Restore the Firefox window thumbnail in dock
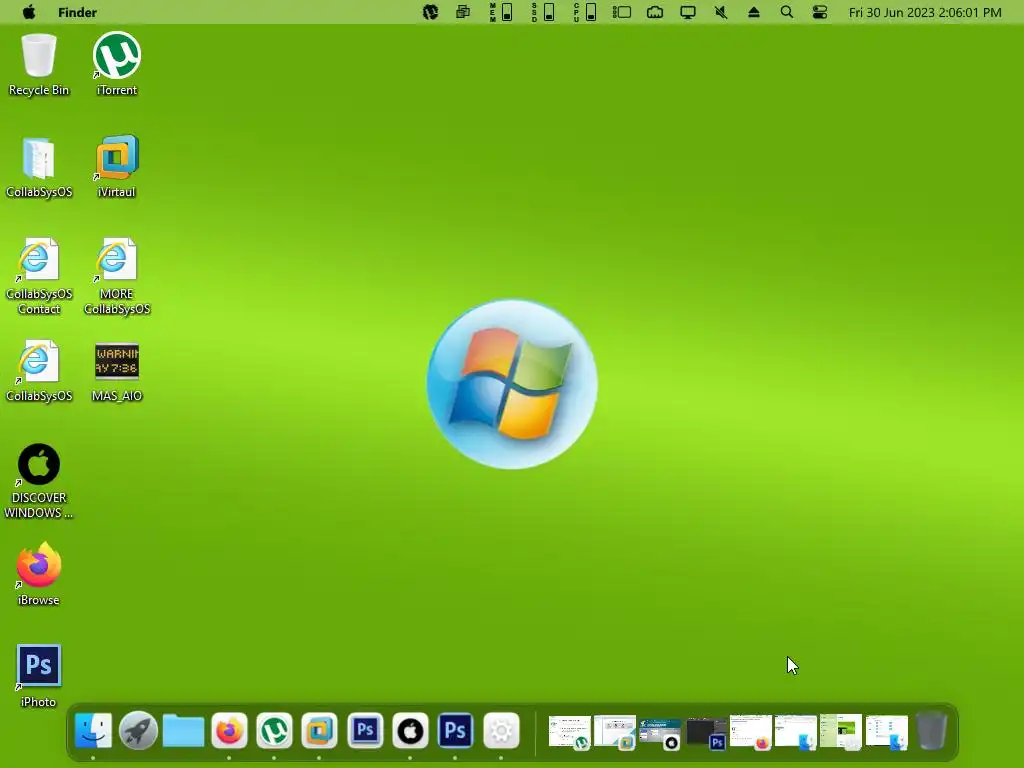This screenshot has height=768, width=1024. coord(751,731)
